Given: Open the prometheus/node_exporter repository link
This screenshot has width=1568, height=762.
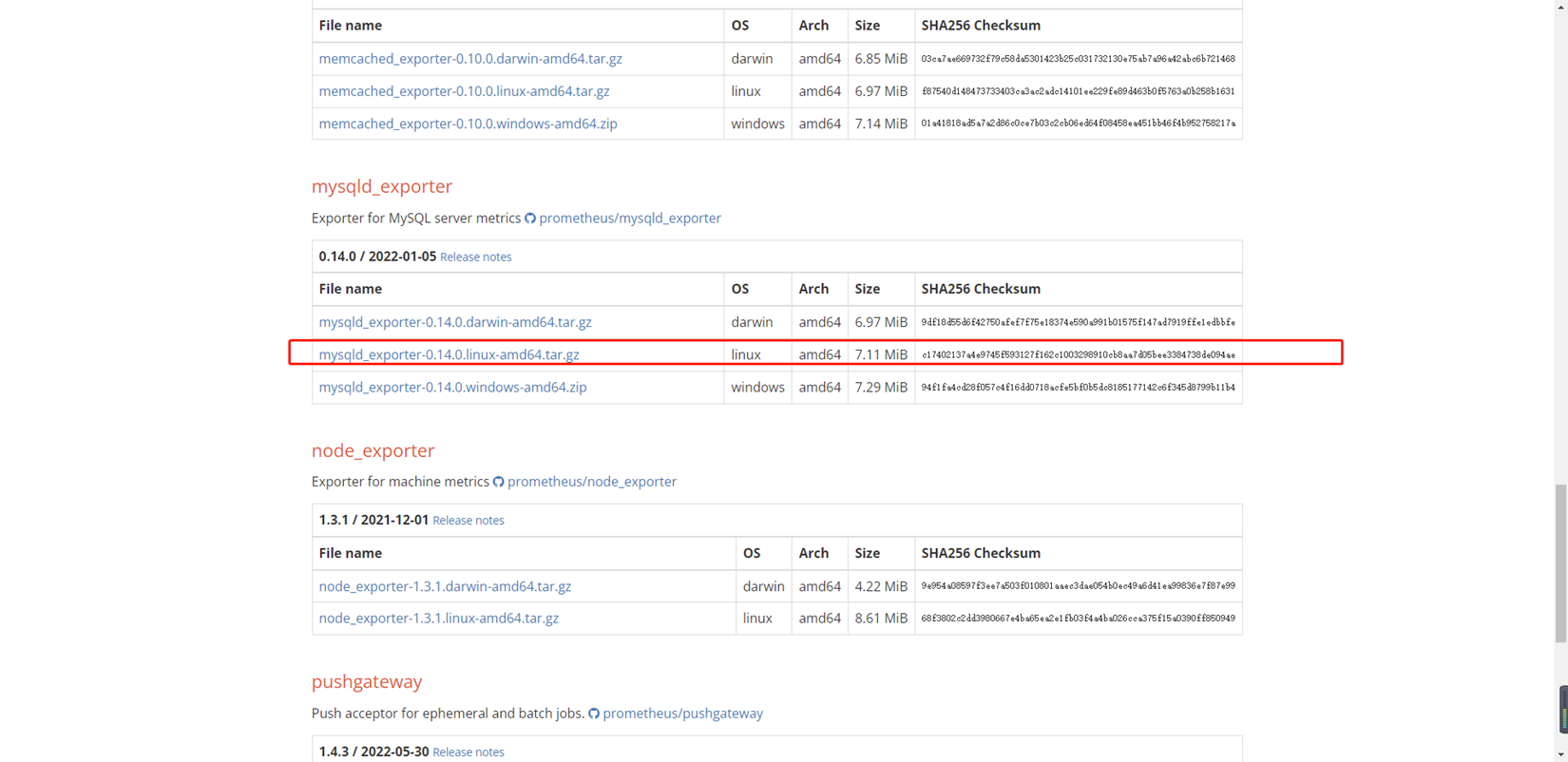Looking at the screenshot, I should click(591, 482).
